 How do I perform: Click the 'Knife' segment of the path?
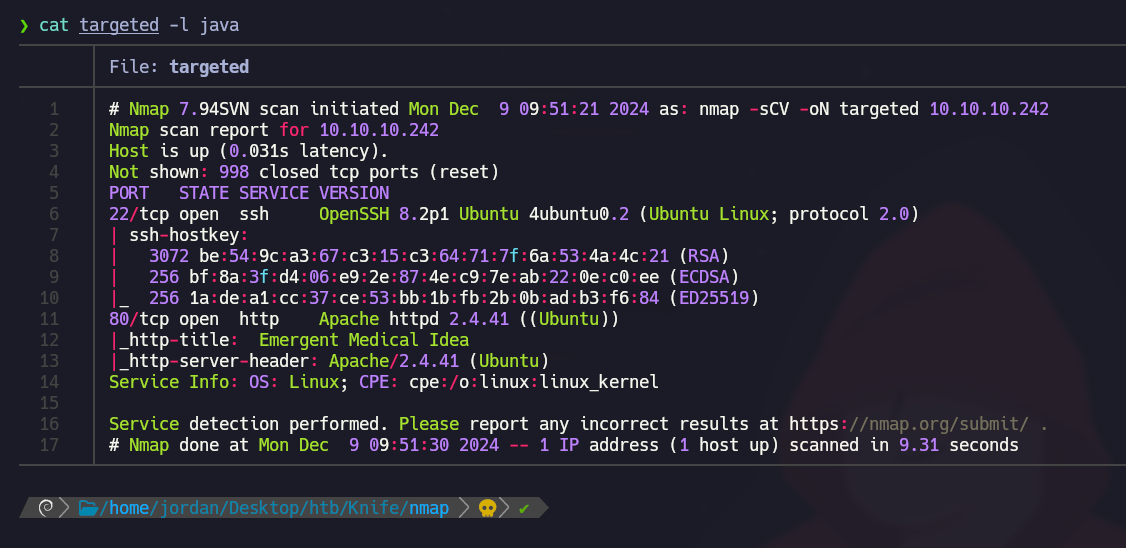(373, 509)
